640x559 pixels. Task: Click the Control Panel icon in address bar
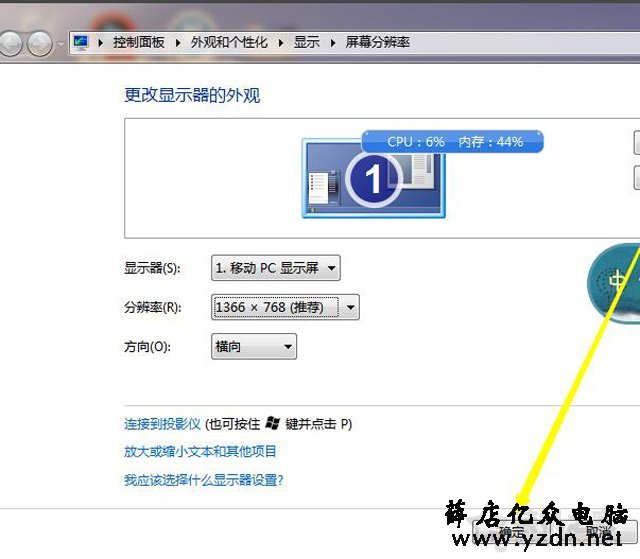[81, 42]
